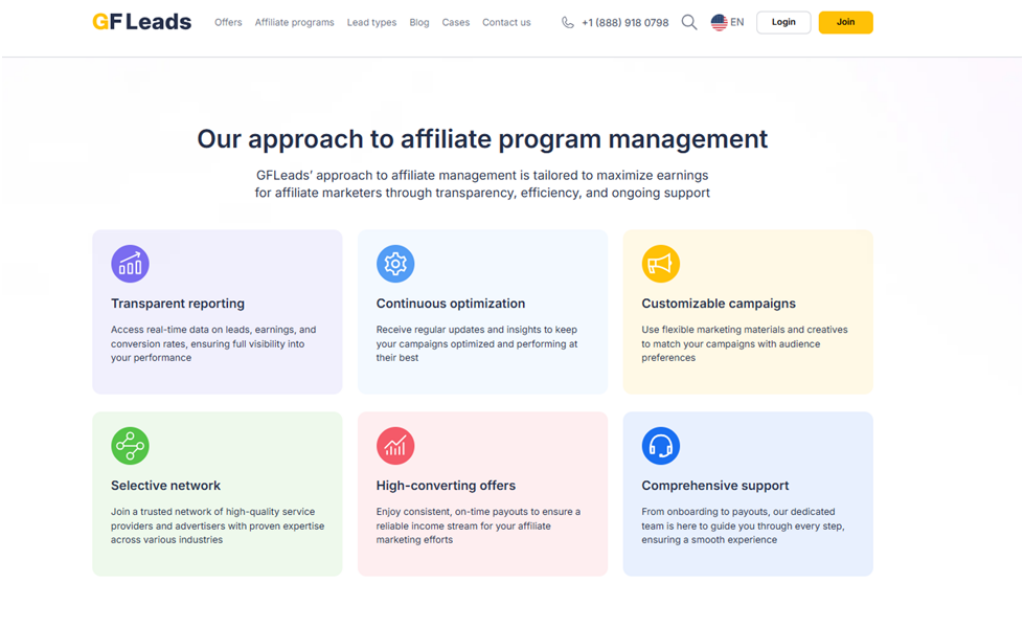The height and width of the screenshot is (627, 1024).
Task: Click the red High-converting offers graph icon
Action: (x=395, y=446)
